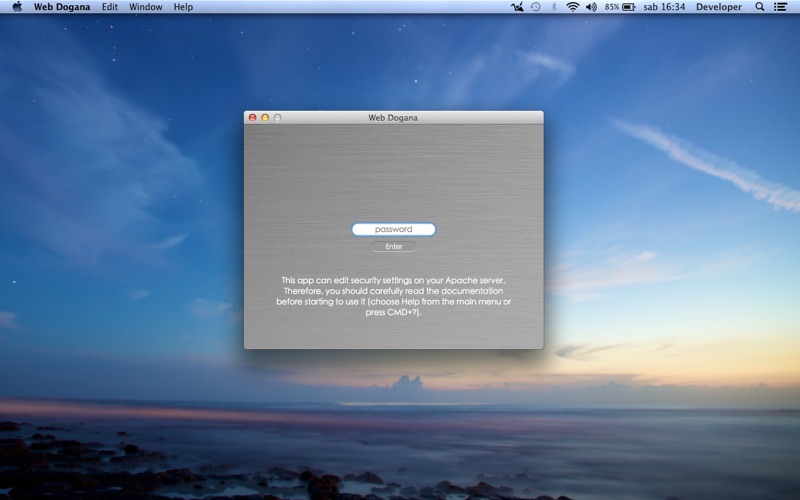This screenshot has width=800, height=500.
Task: Open the Developer user menu
Action: [719, 7]
